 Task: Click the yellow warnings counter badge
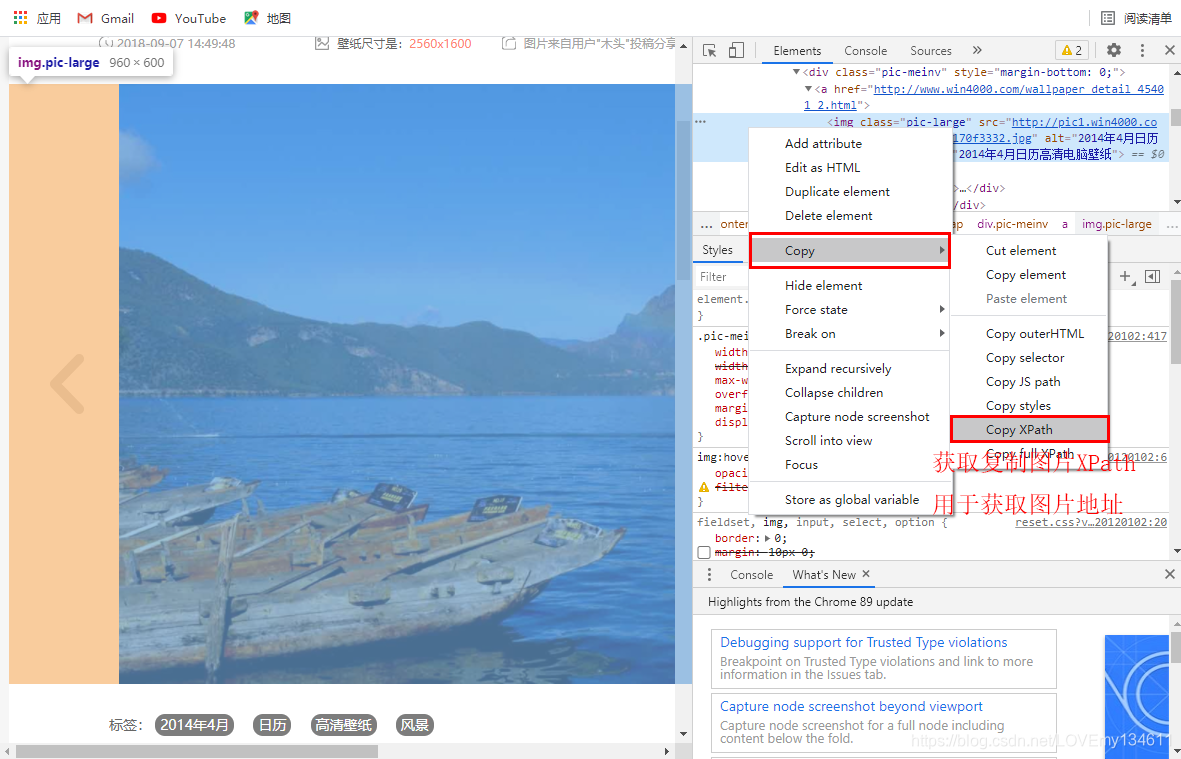(1071, 50)
